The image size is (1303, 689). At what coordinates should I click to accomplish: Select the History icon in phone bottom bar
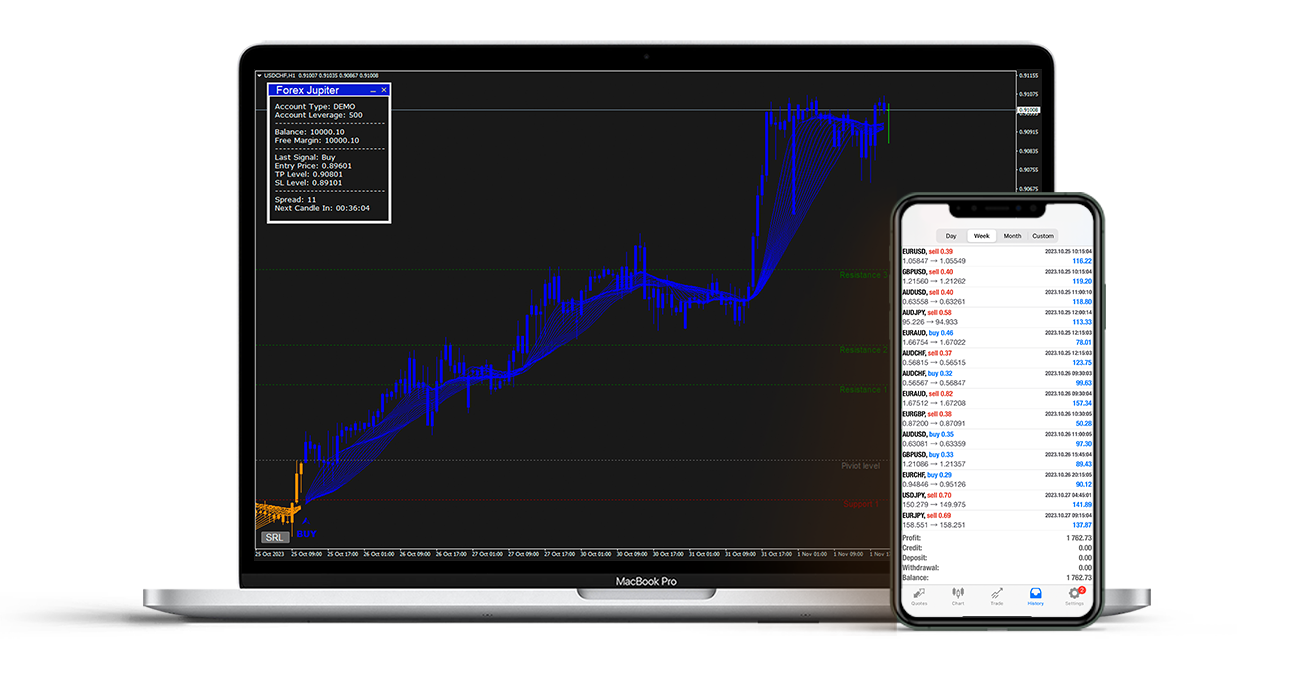[1036, 597]
